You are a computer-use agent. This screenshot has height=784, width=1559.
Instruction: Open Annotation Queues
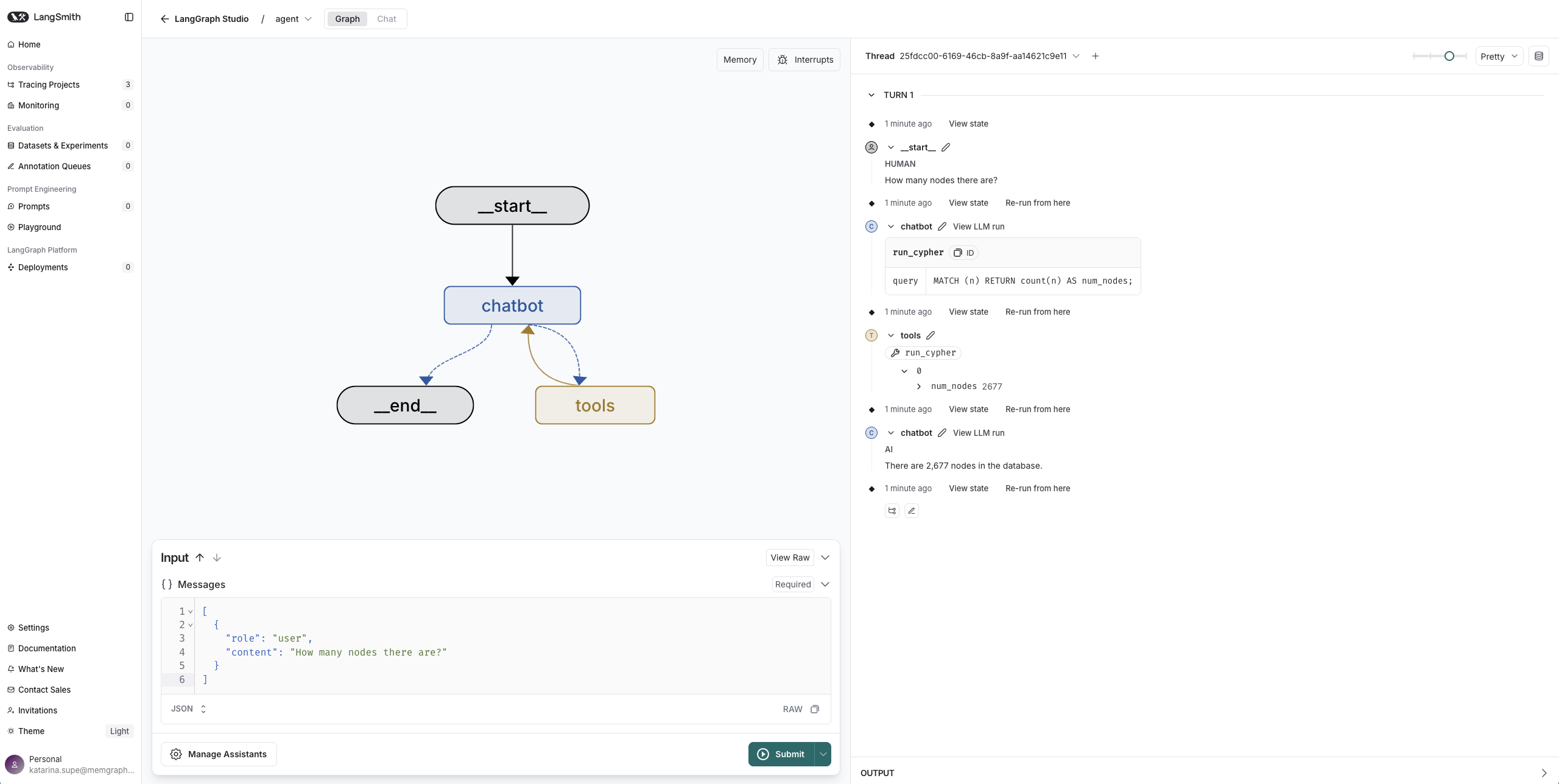coord(71,166)
